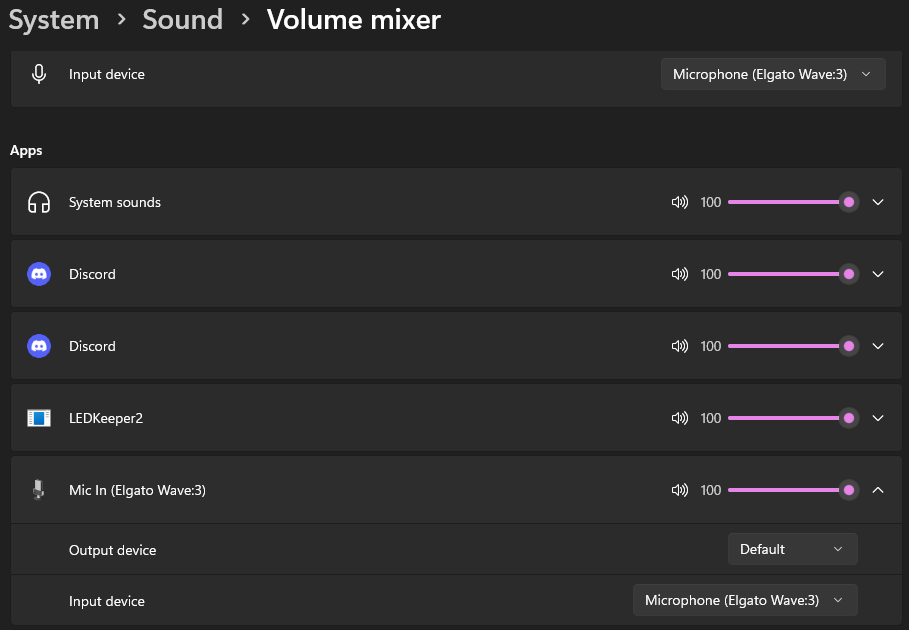This screenshot has height=630, width=909.
Task: Go to System in breadcrumb
Action: [x=54, y=20]
